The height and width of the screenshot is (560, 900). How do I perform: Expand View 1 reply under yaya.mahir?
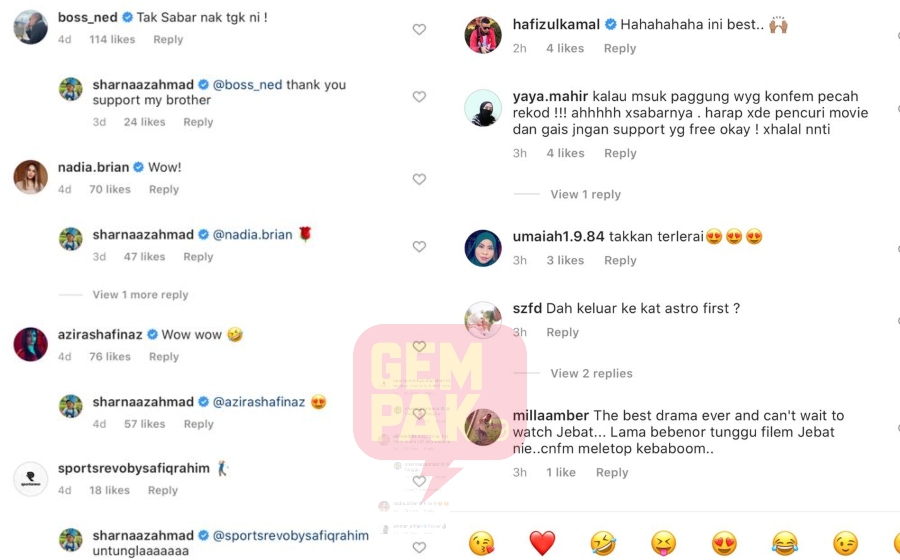[585, 195]
